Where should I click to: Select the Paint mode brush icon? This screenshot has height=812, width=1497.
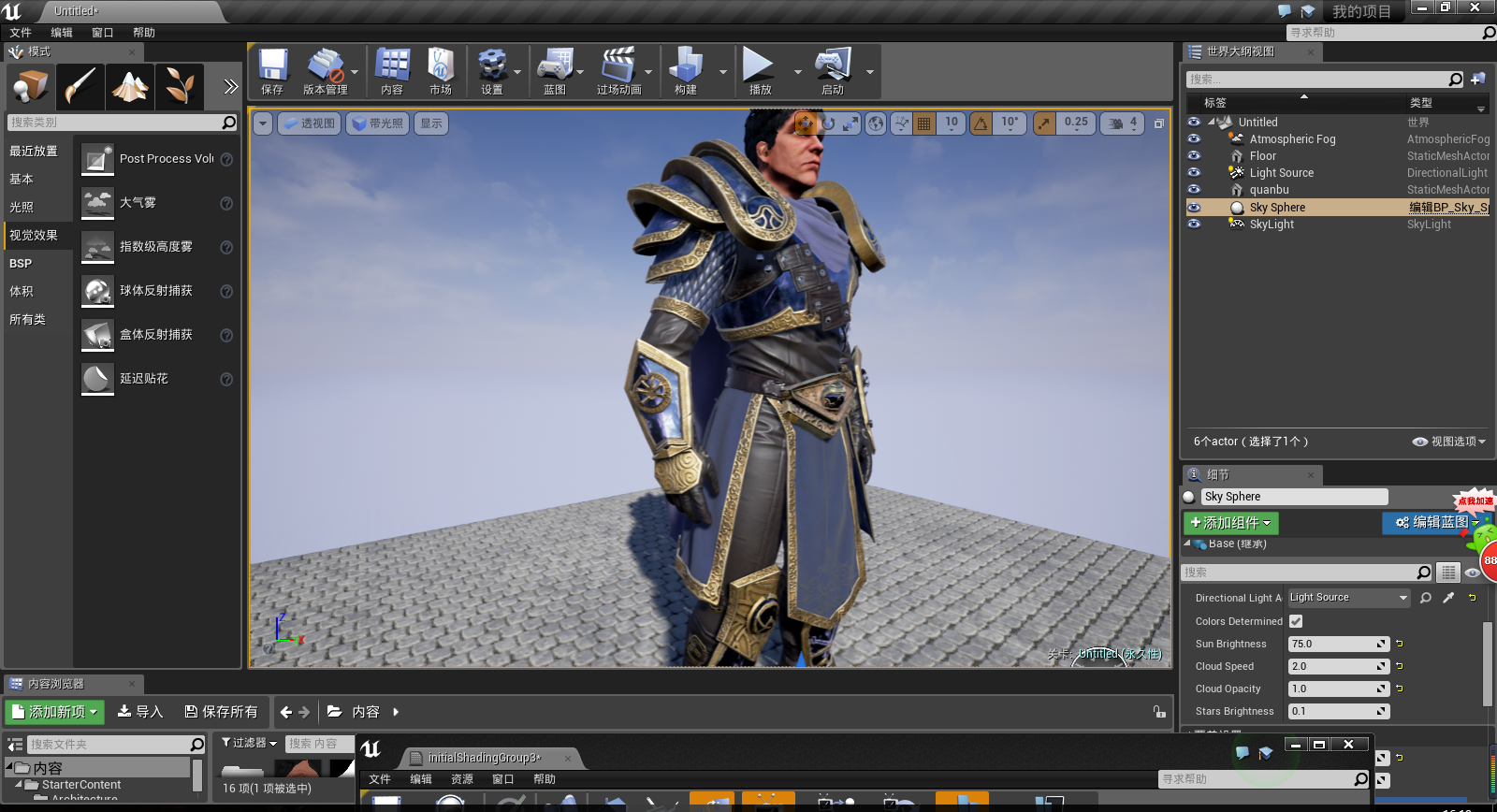coord(80,87)
